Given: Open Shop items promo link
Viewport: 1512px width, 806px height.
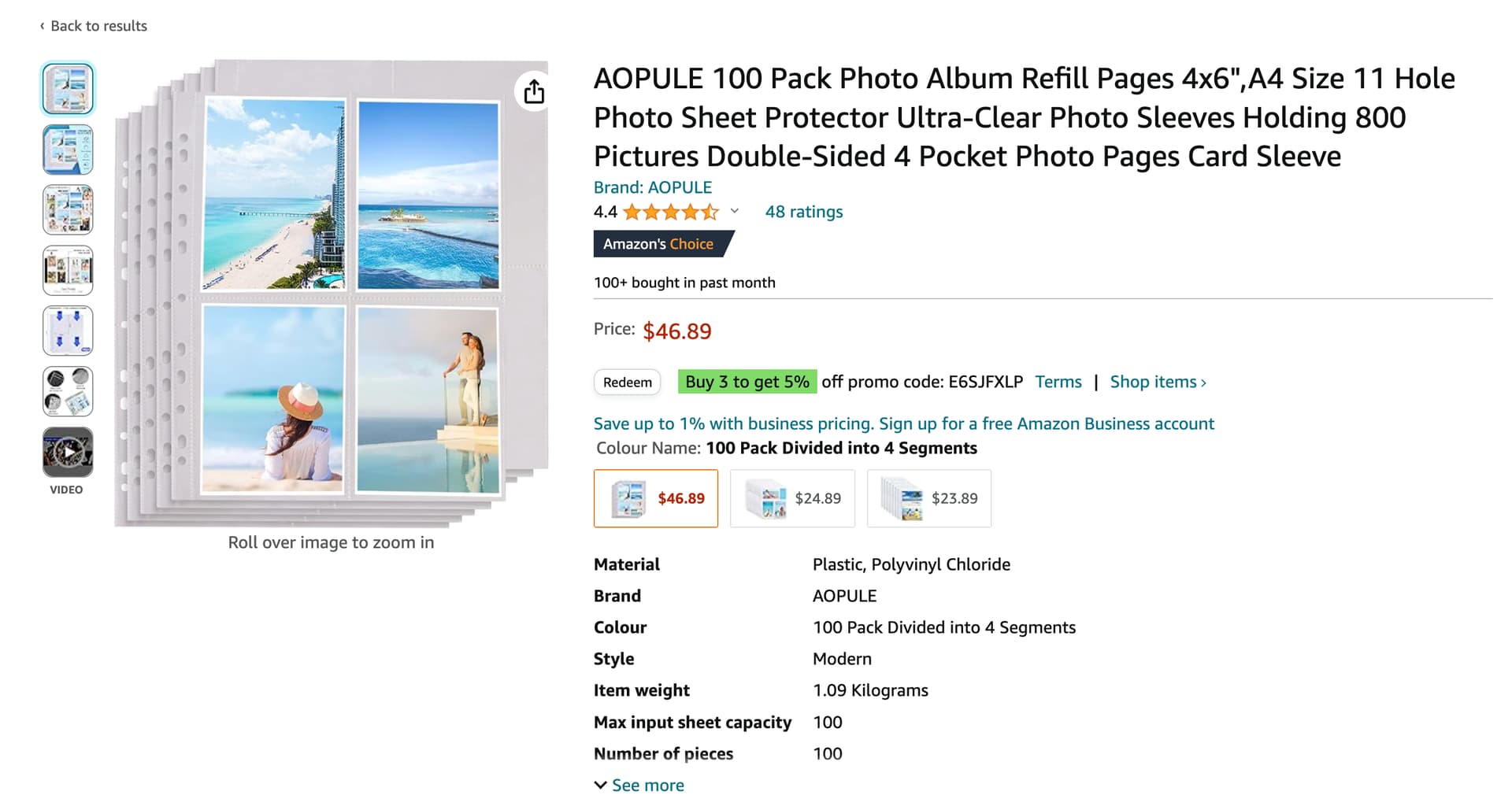Looking at the screenshot, I should tap(1158, 382).
